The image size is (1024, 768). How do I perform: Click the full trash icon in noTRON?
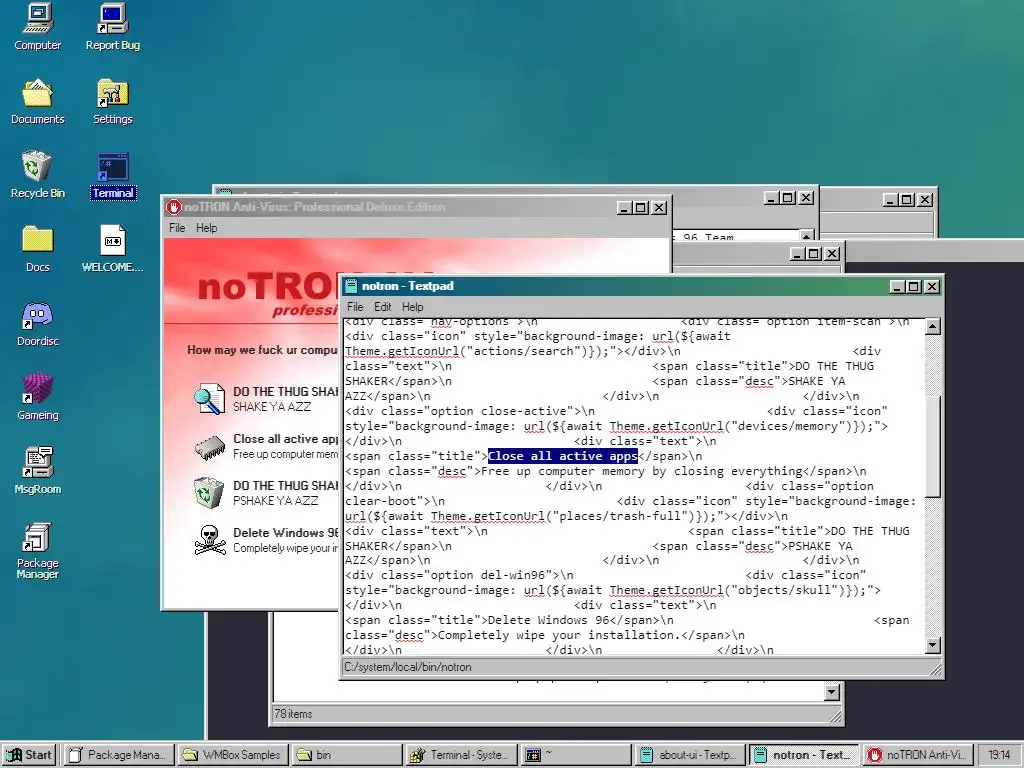(210, 493)
